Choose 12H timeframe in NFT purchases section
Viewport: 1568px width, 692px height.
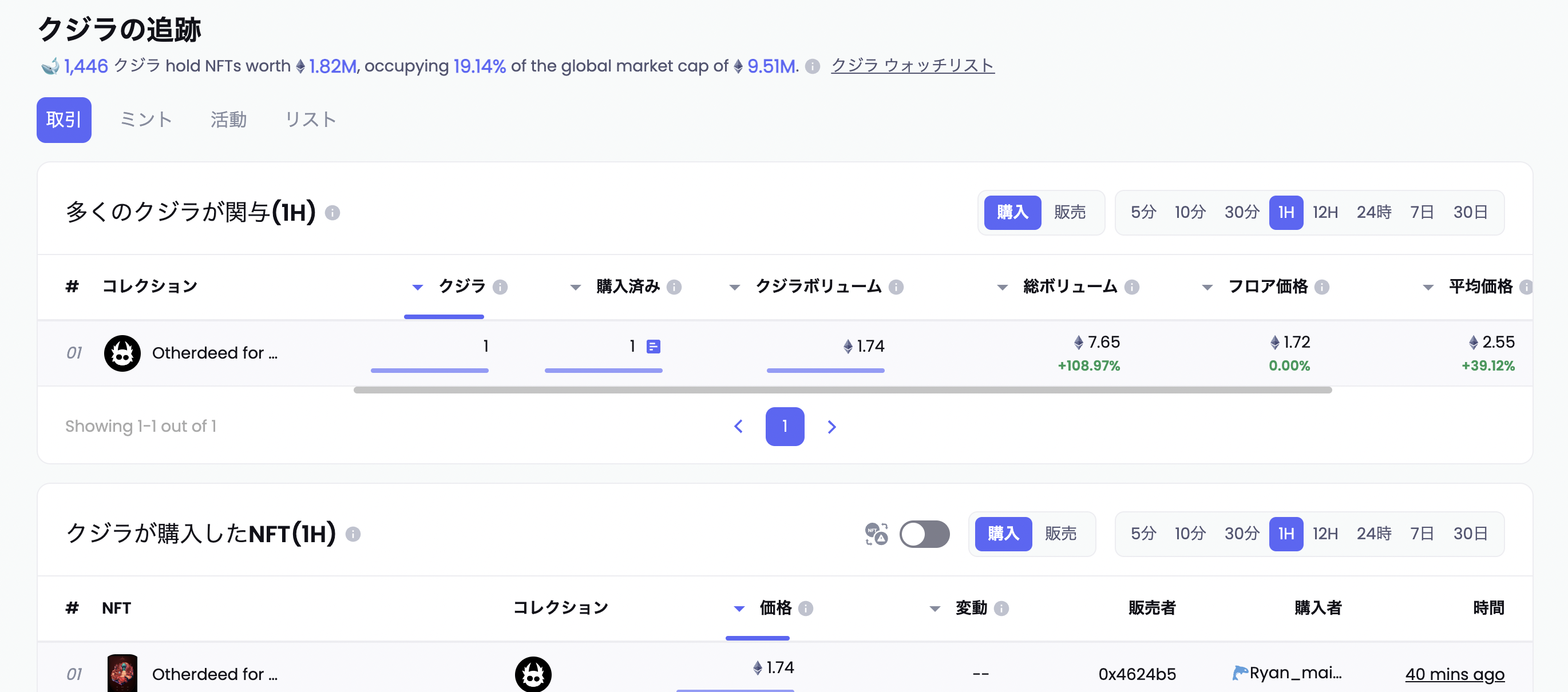1325,534
